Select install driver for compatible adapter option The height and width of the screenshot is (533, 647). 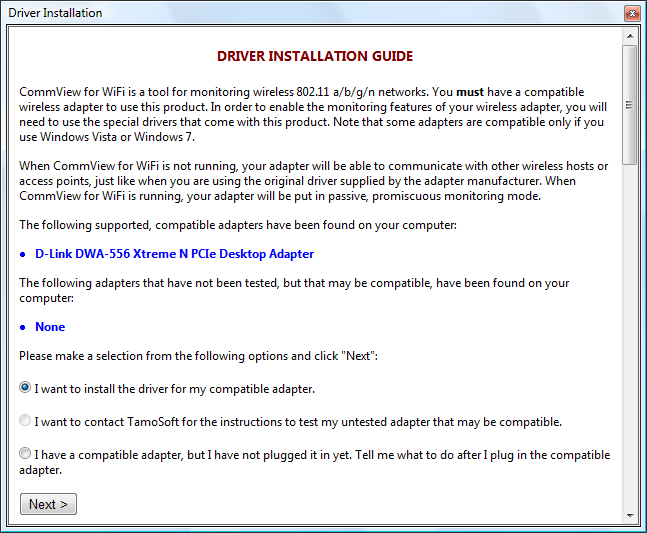click(25, 387)
